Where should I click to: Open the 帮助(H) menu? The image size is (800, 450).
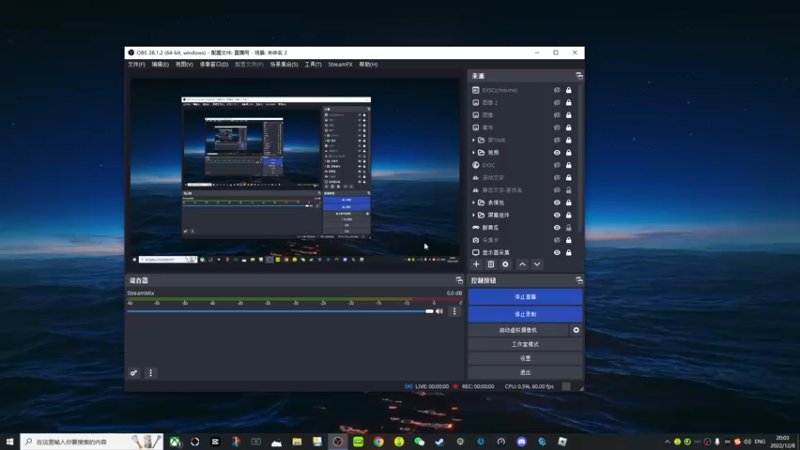(x=368, y=65)
